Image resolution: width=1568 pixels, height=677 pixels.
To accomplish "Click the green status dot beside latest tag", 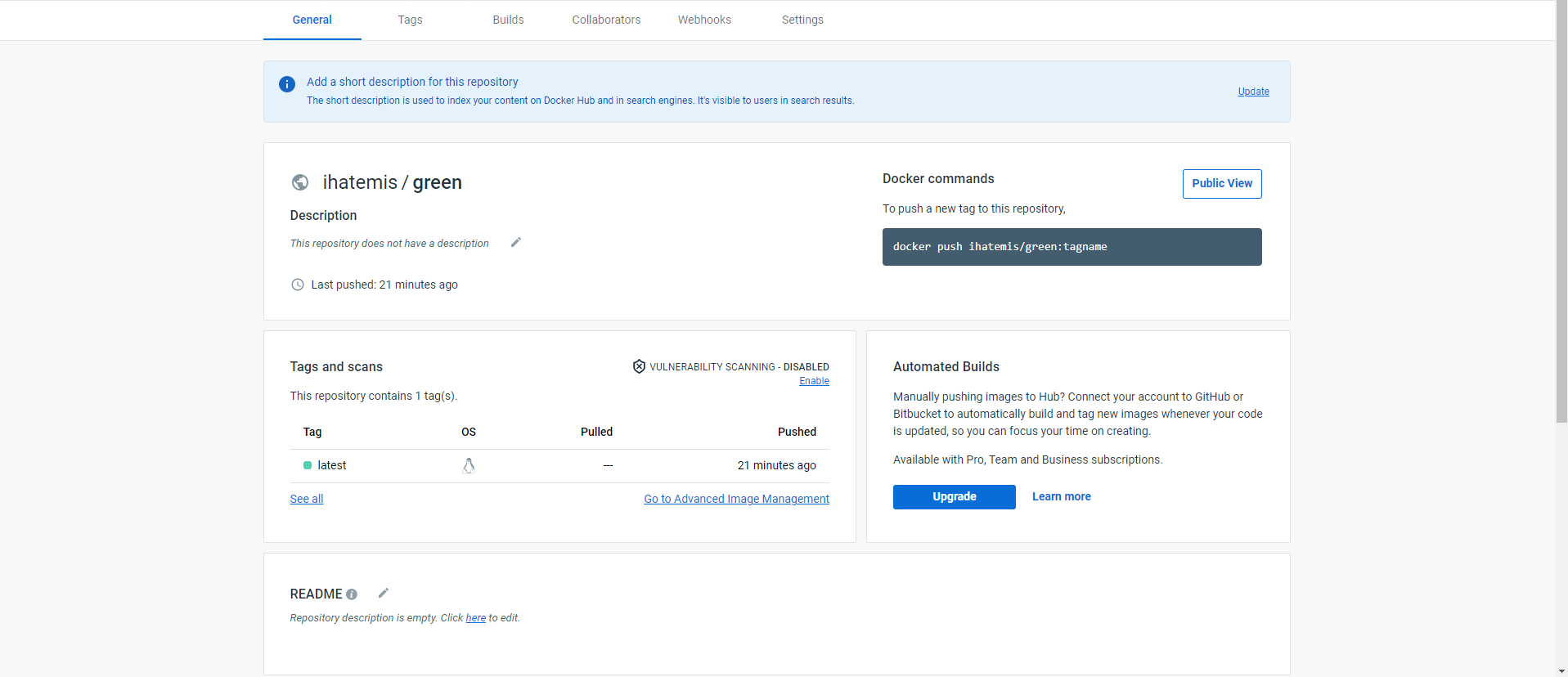I will click(x=308, y=465).
